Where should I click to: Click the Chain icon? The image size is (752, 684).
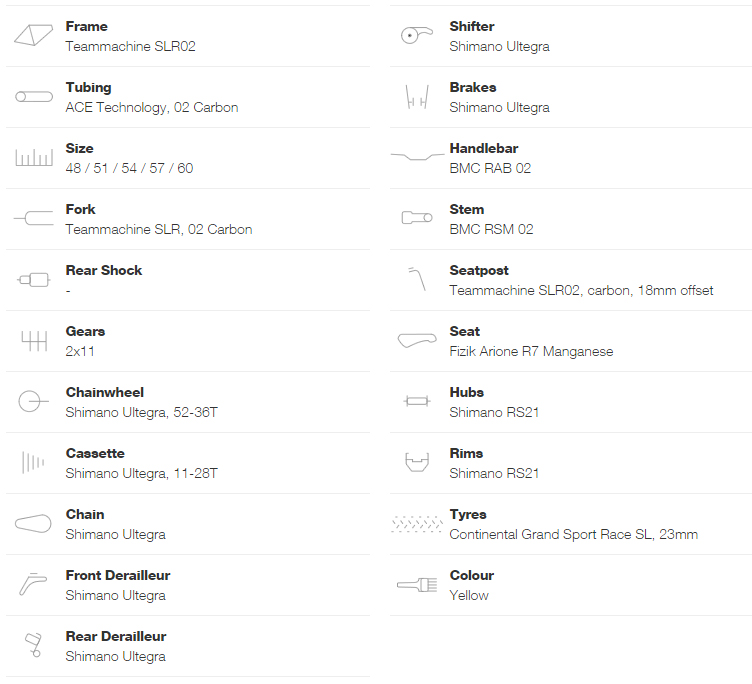[33, 523]
